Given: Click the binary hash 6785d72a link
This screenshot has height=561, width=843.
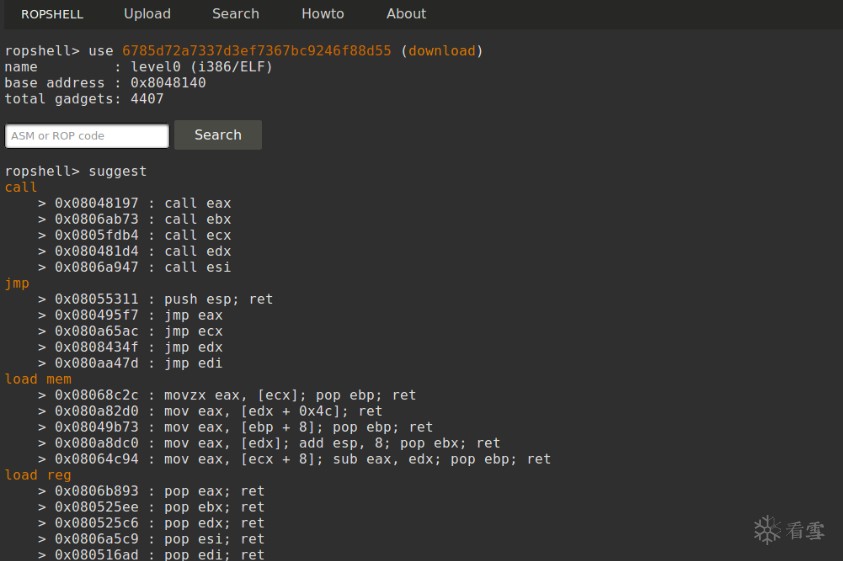Looking at the screenshot, I should [x=257, y=51].
